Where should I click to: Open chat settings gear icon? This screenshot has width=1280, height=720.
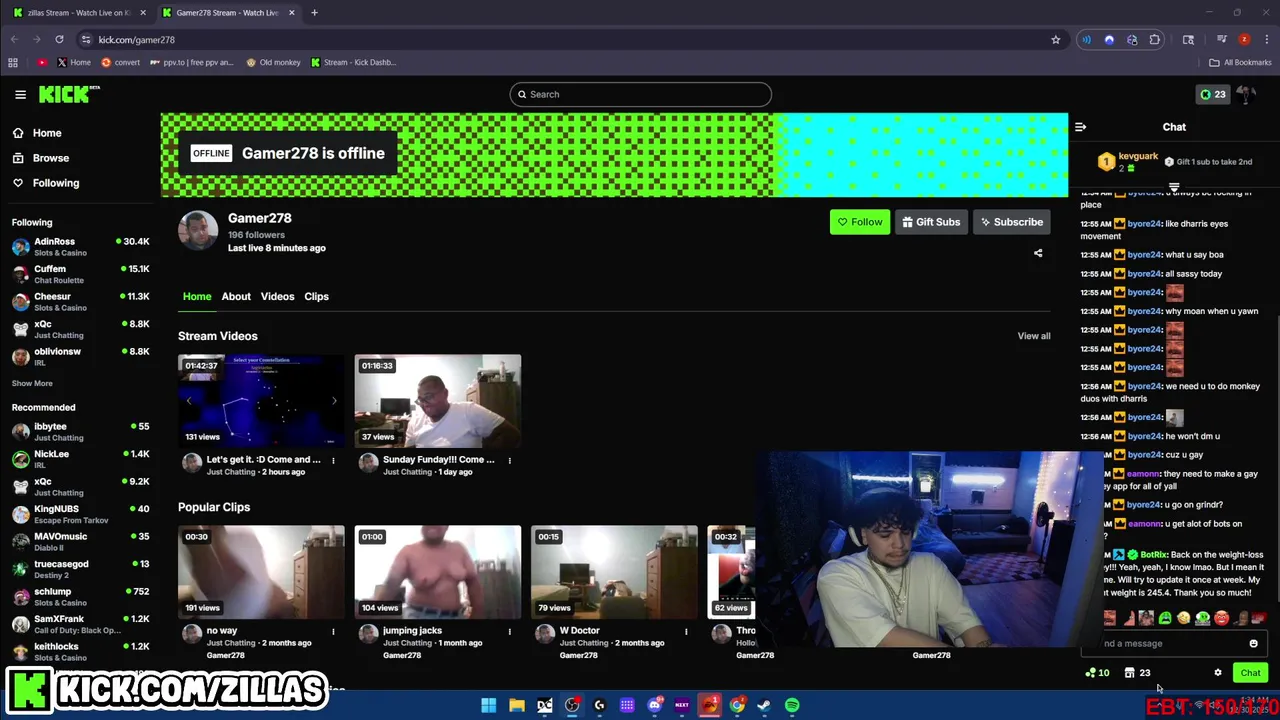pos(1218,673)
